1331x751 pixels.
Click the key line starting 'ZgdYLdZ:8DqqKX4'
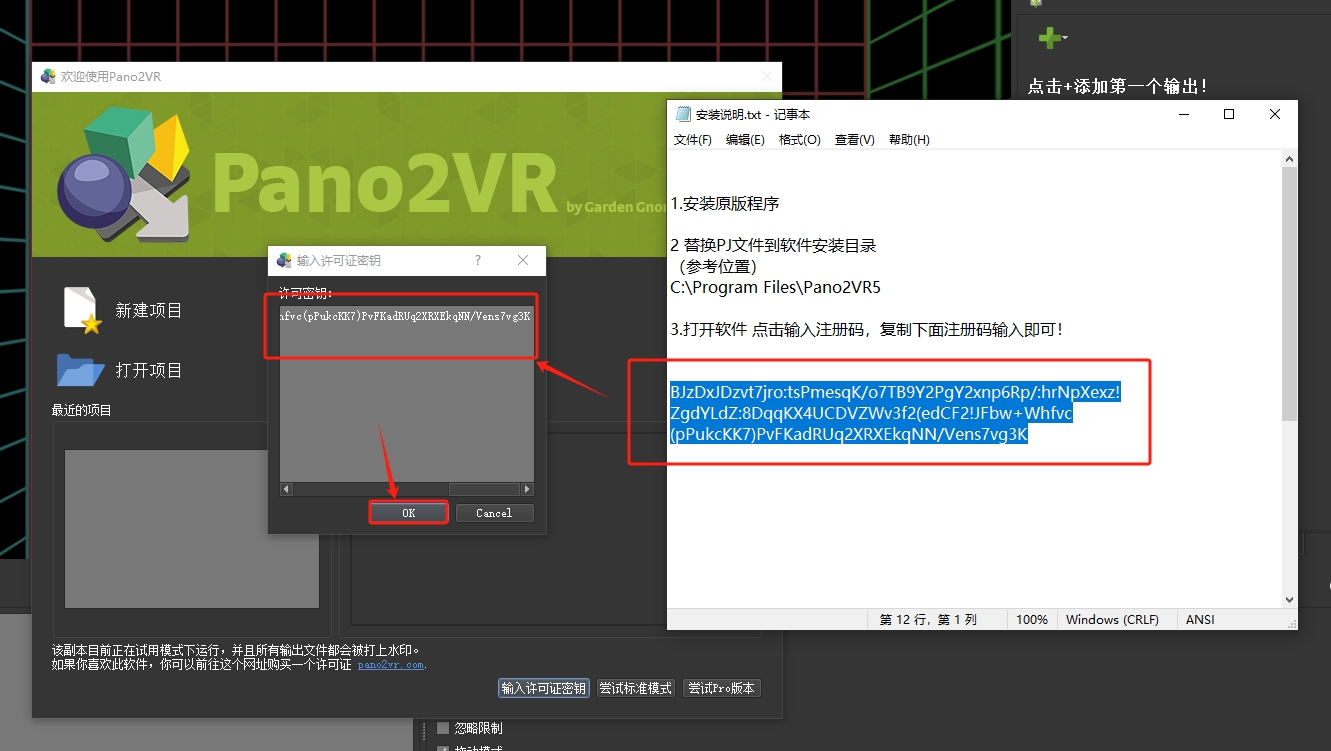pos(872,413)
